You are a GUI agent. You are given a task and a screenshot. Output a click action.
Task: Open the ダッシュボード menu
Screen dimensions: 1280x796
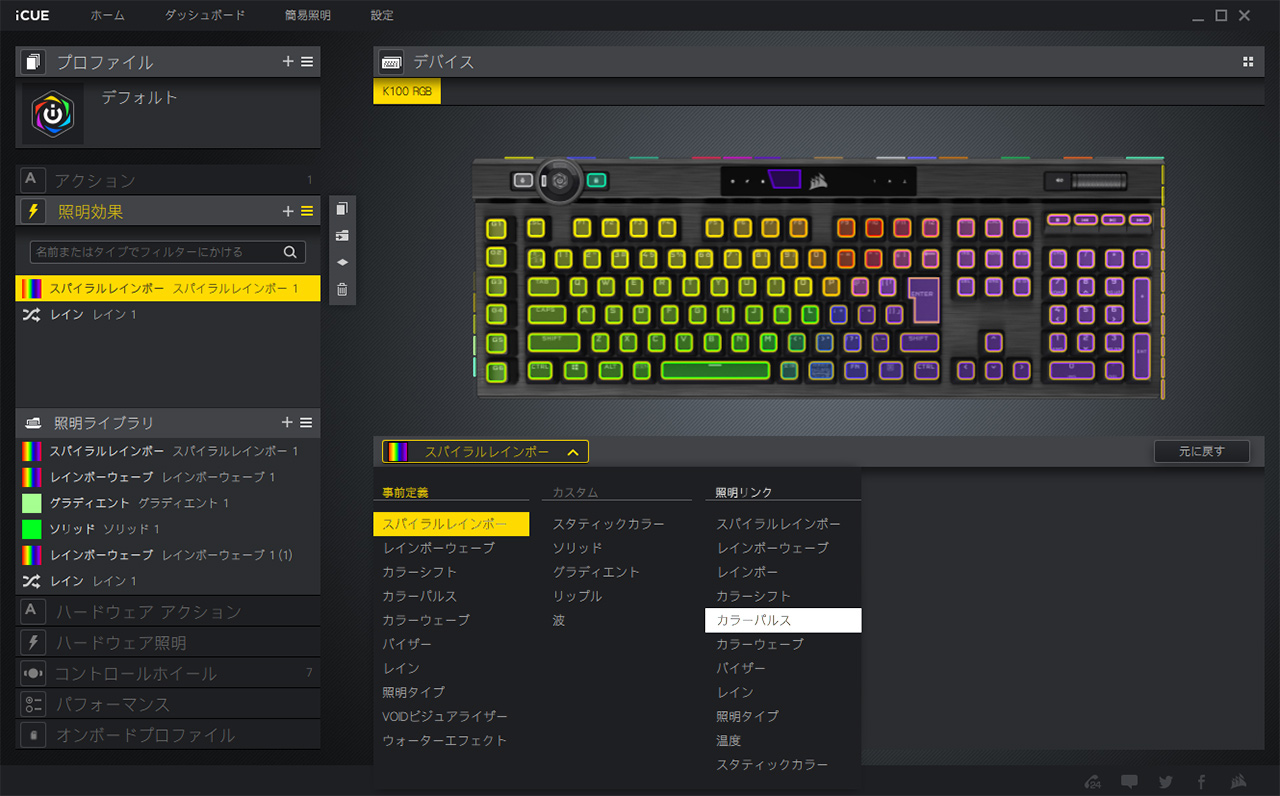[204, 16]
